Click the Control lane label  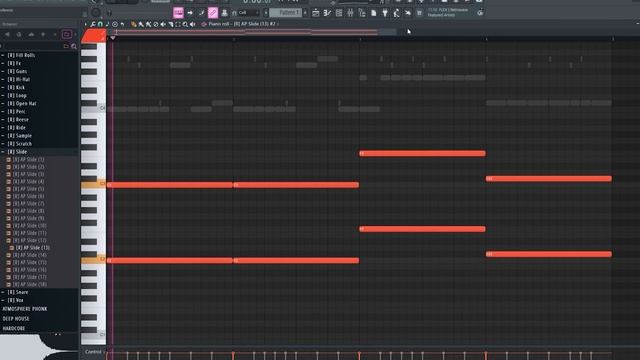(93, 352)
